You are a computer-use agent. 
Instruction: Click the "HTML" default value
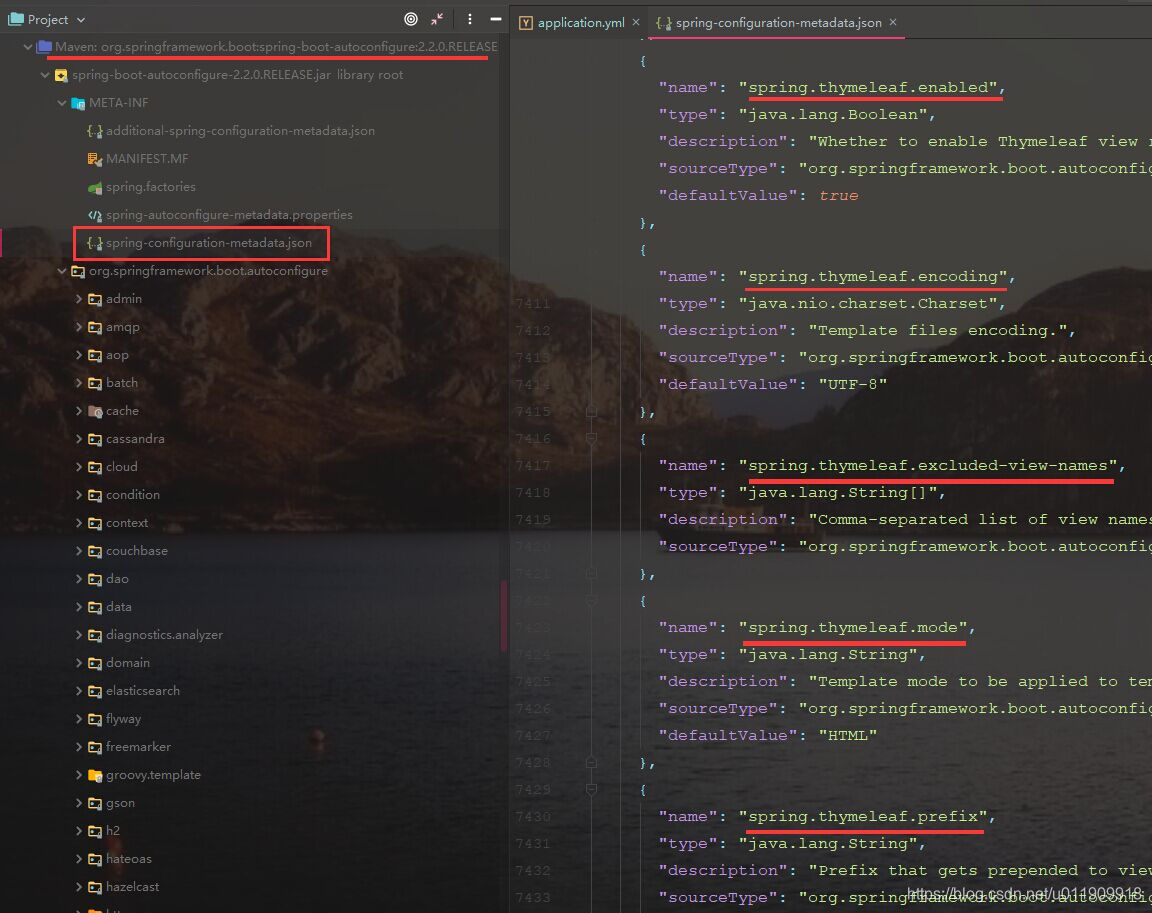tap(848, 735)
